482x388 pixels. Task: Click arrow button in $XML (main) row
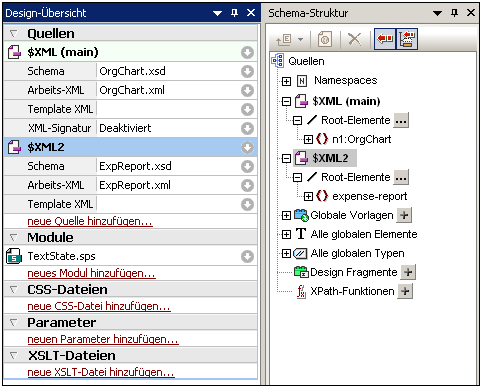[x=247, y=52]
